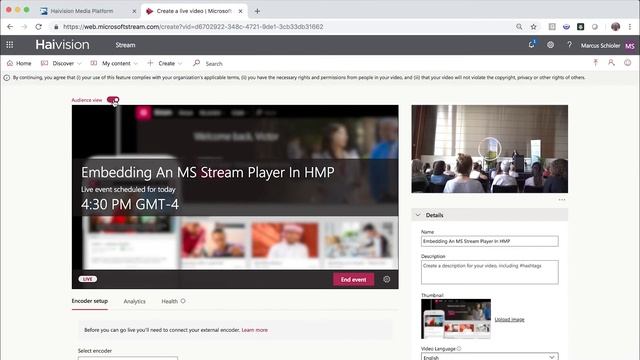The width and height of the screenshot is (640, 360).
Task: Click the smiley feedback icon
Action: [x=627, y=63]
